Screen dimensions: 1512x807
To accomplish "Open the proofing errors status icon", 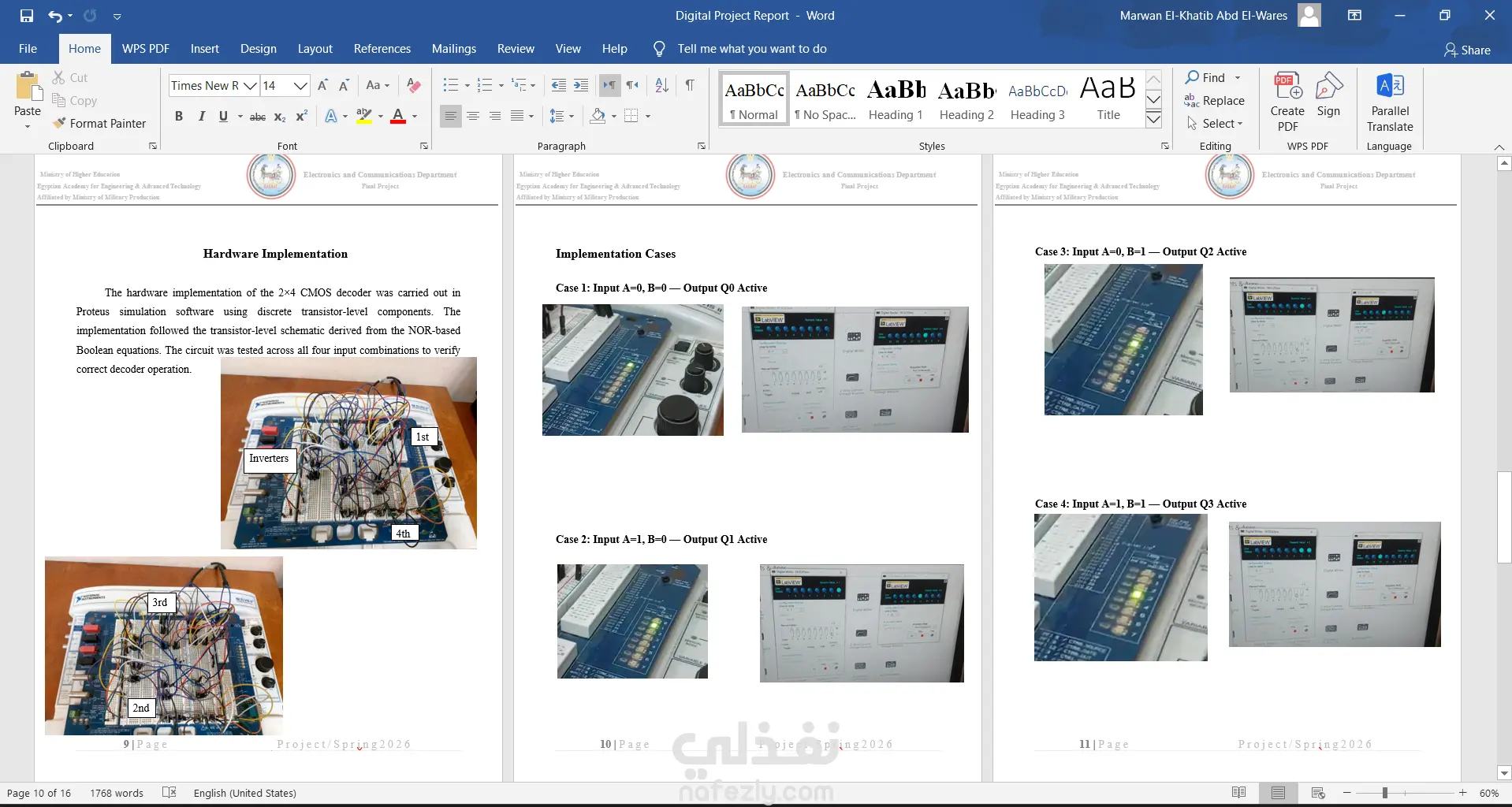I will coord(169,793).
